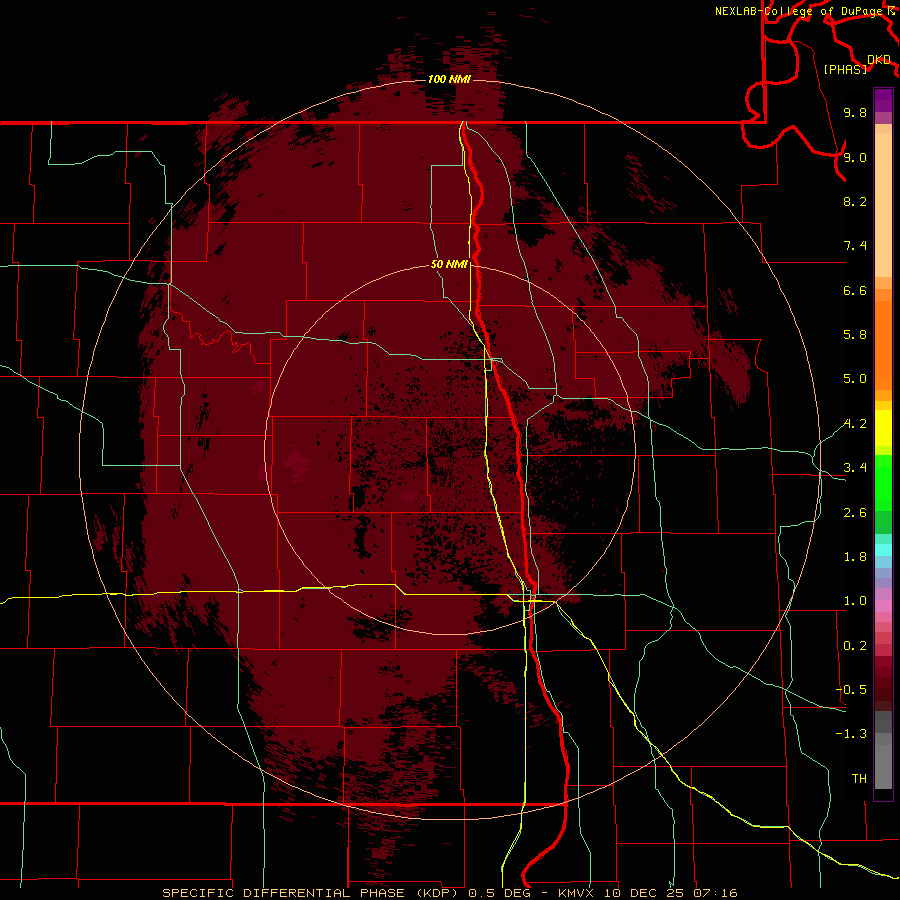Viewport: 900px width, 900px height.
Task: Select the 8.2 scale value
Action: pos(855,201)
